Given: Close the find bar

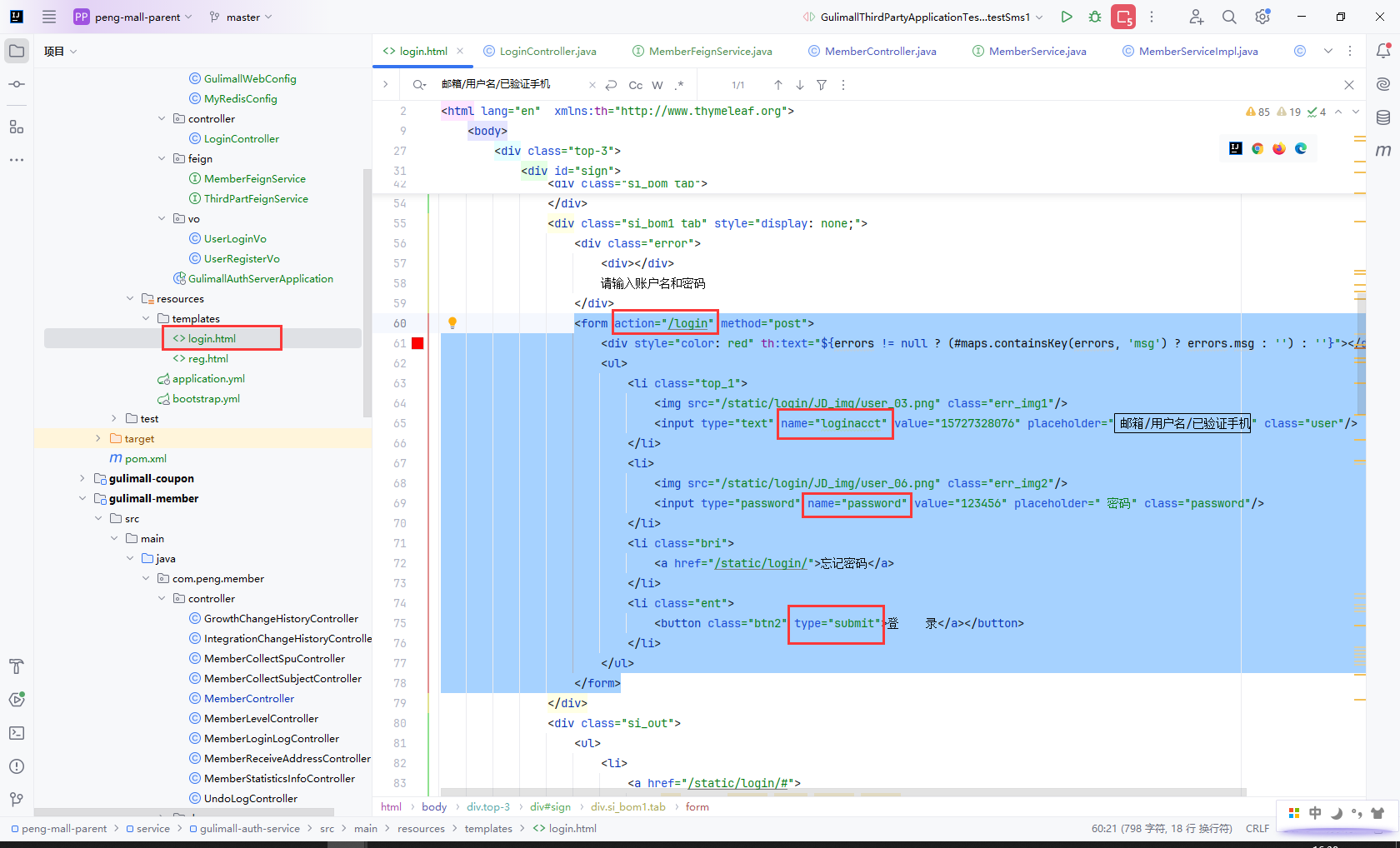Looking at the screenshot, I should pos(1349,85).
